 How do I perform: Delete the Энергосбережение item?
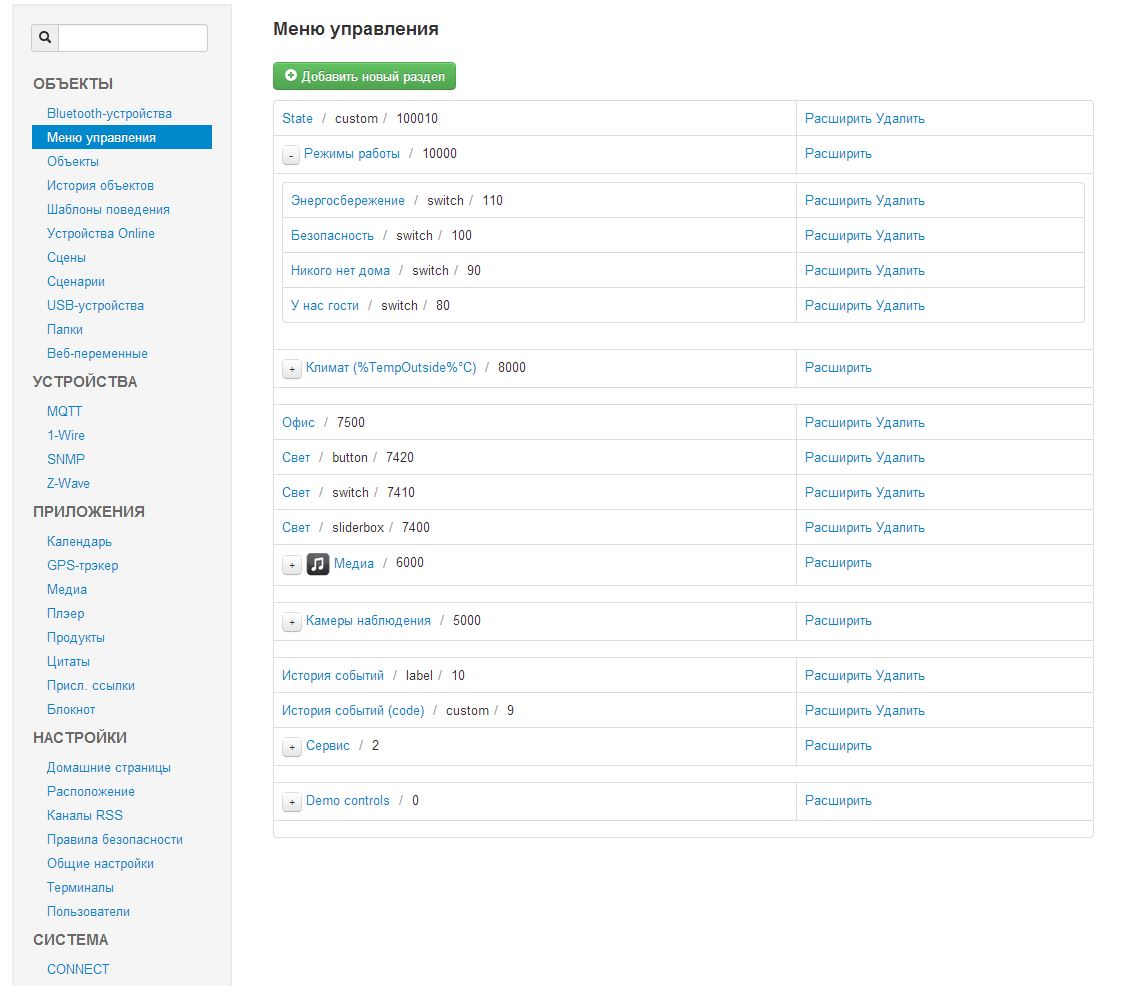point(900,201)
